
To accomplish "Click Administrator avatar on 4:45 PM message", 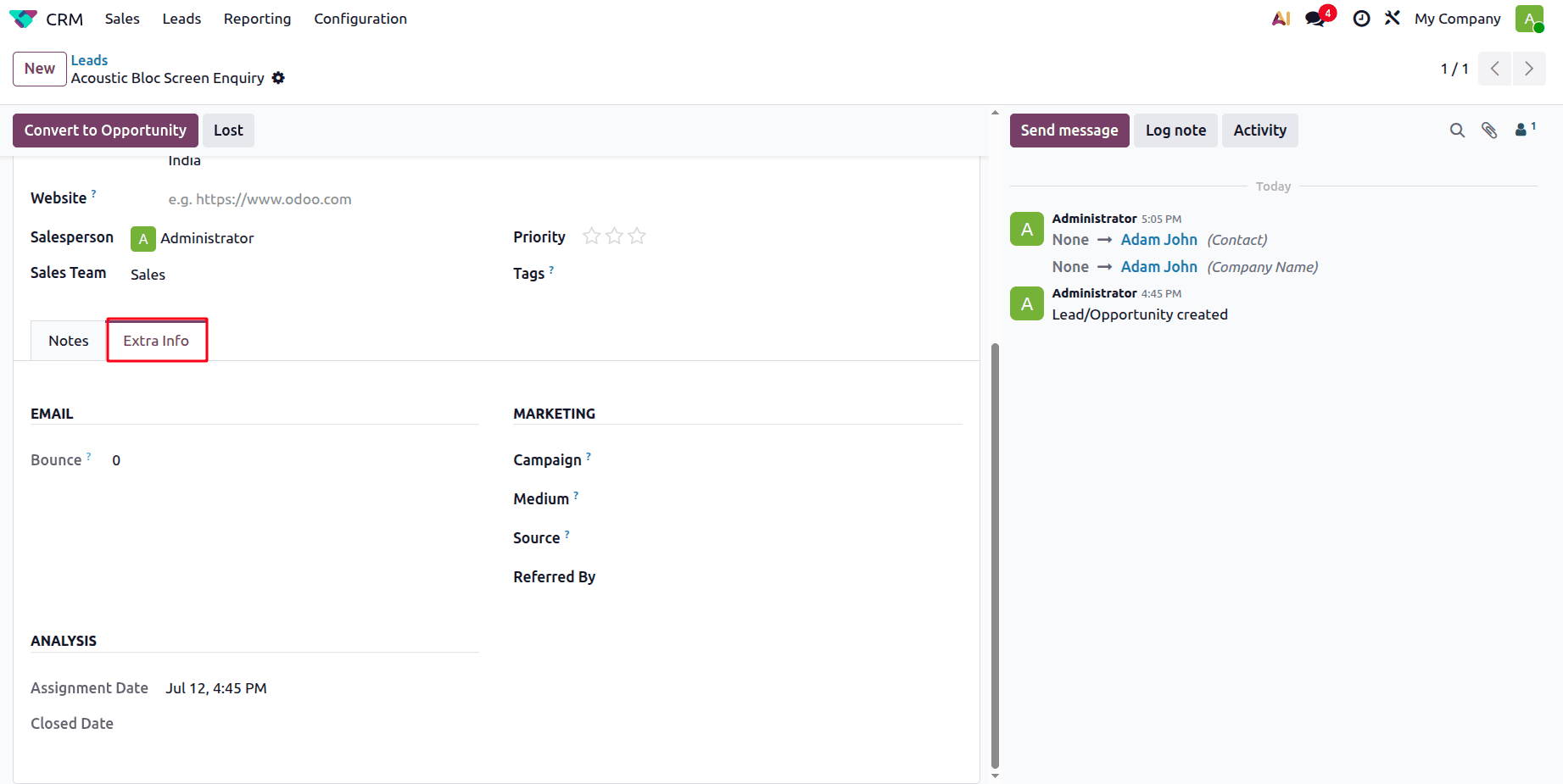I will tap(1027, 303).
